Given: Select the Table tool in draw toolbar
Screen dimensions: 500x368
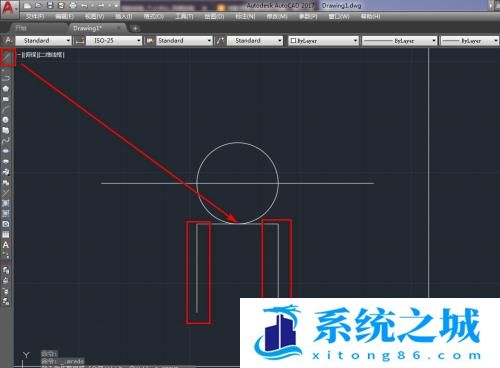Looking at the screenshot, I should pos(6,234).
